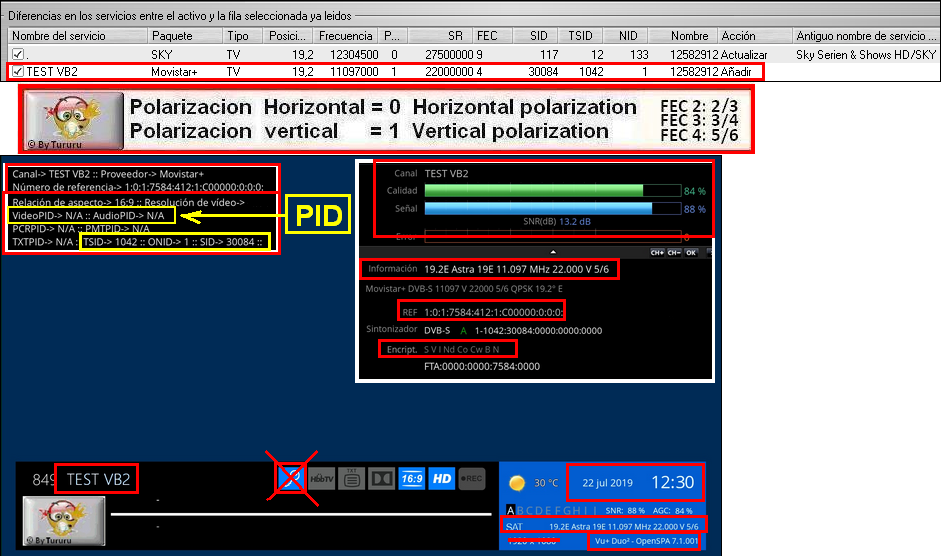This screenshot has width=943, height=556.
Task: Click 'Sky Serien & Shows HD/SKY' cell
Action: pyautogui.click(x=866, y=55)
